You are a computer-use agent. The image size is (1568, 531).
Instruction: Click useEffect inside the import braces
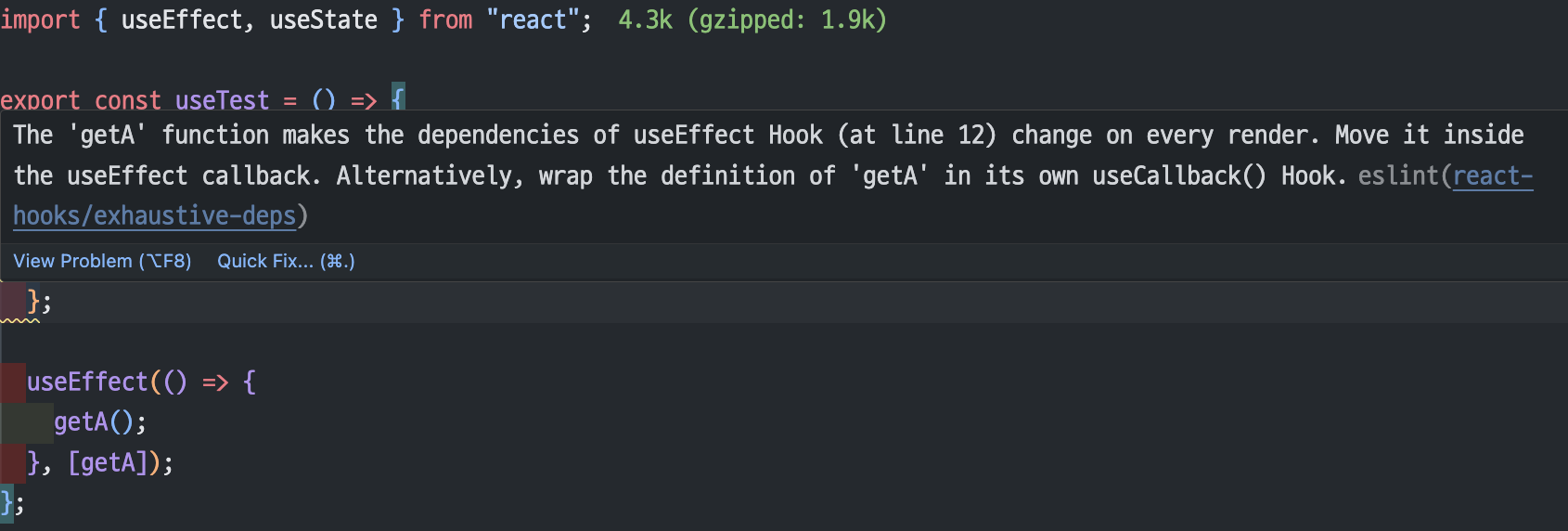tap(181, 19)
